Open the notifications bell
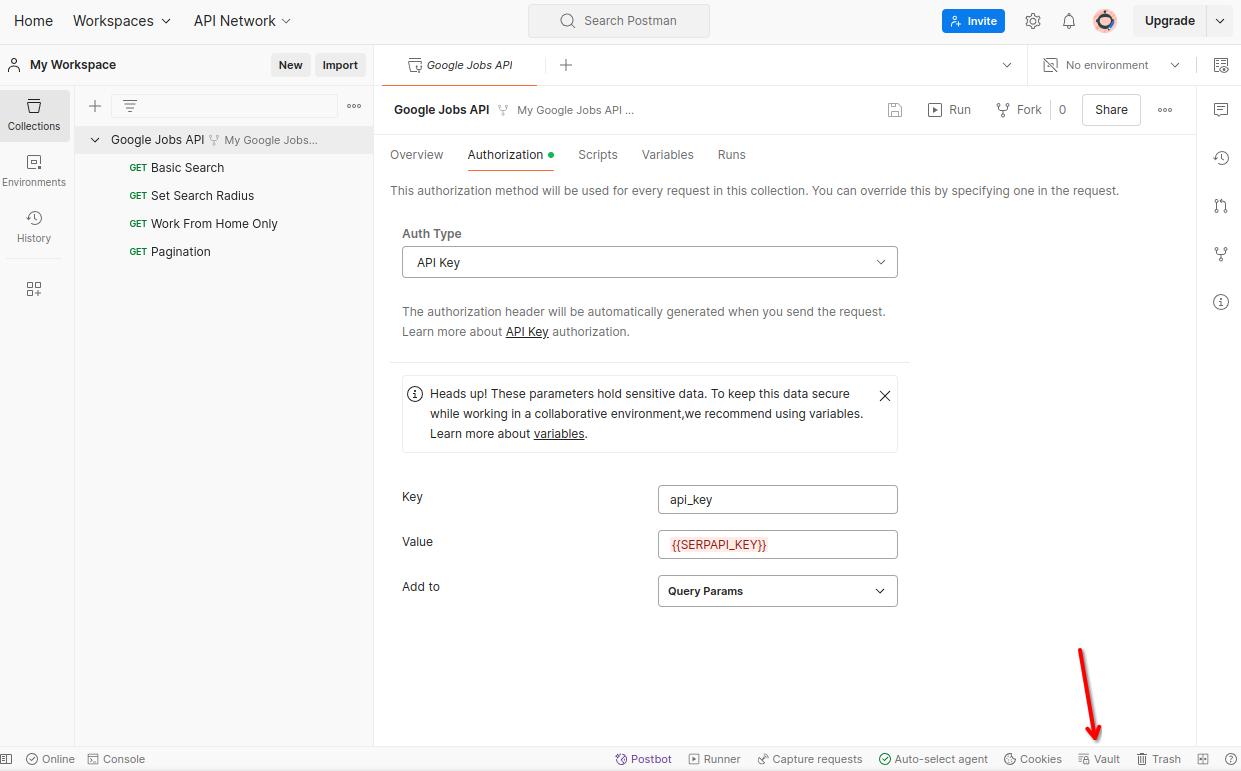 pyautogui.click(x=1069, y=21)
